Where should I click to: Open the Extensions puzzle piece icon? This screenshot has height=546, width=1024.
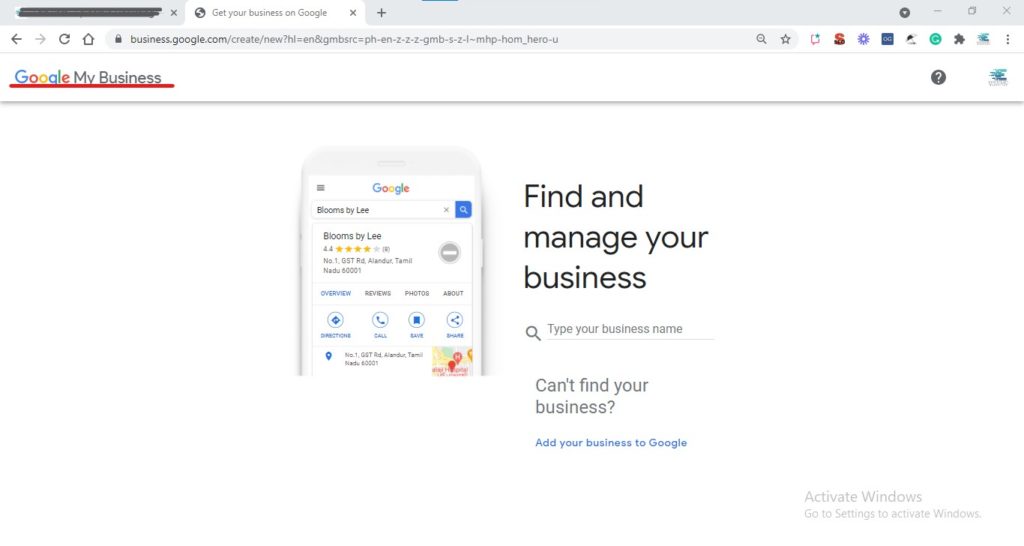(x=959, y=39)
